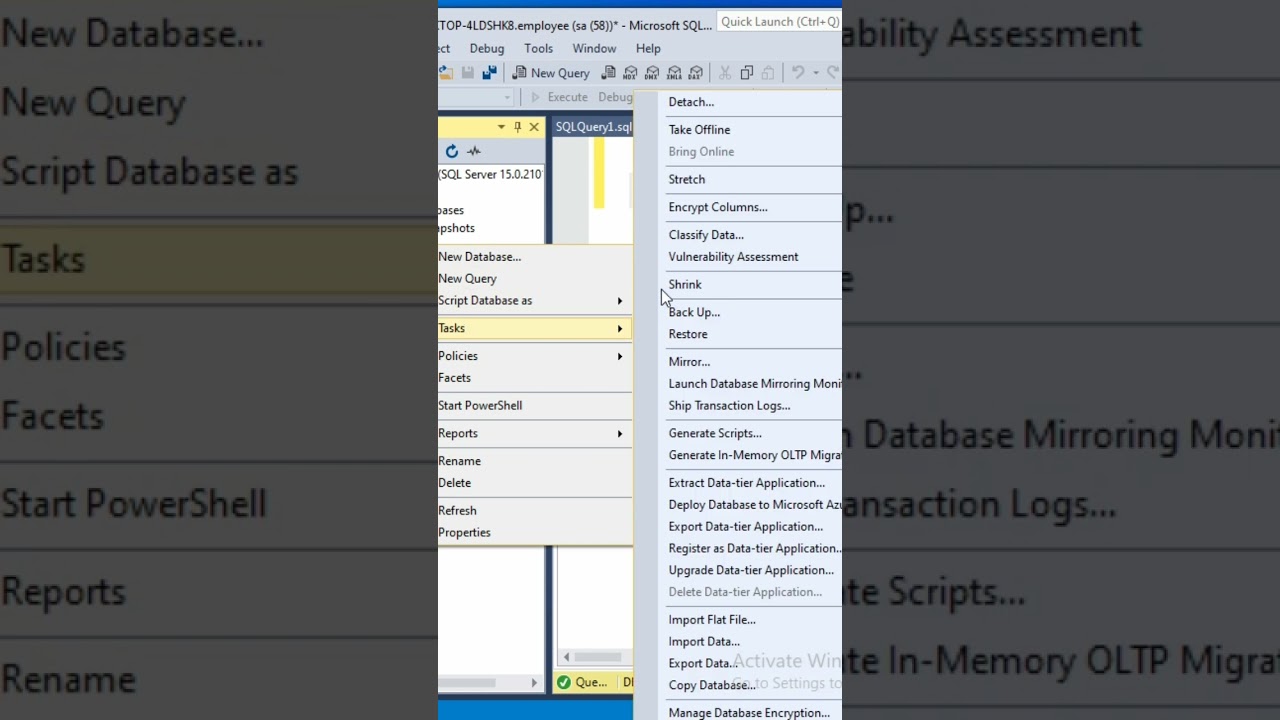This screenshot has height=720, width=1280.
Task: Select Export Data-tier Application...
Action: [738, 527]
